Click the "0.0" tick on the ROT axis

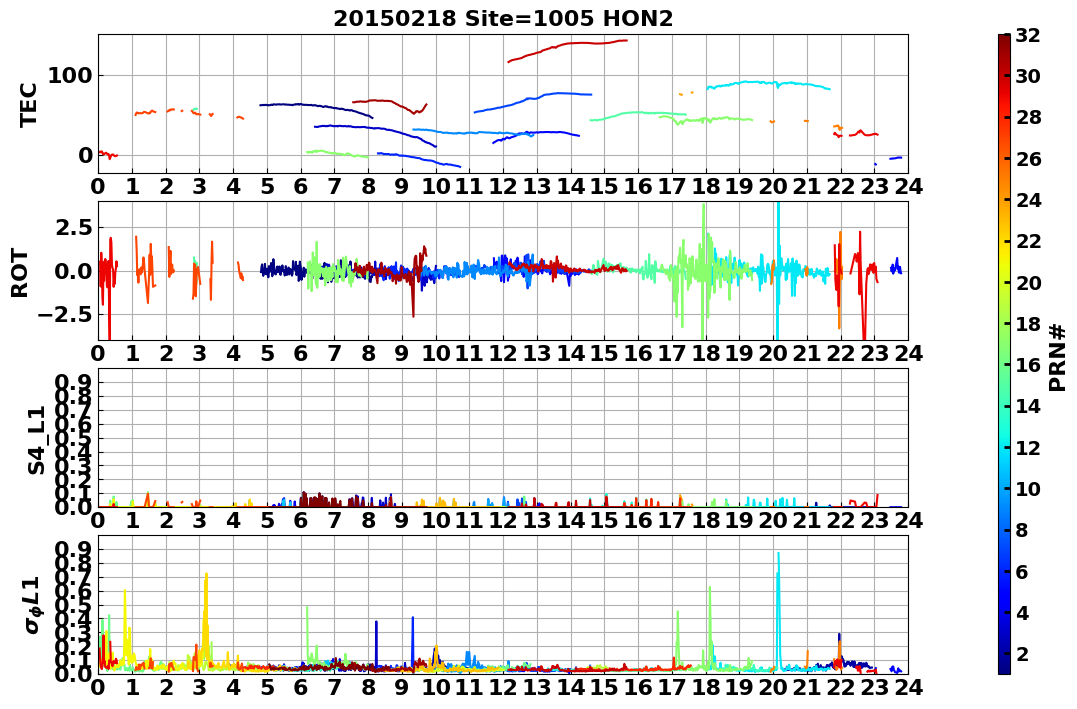click(x=73, y=271)
